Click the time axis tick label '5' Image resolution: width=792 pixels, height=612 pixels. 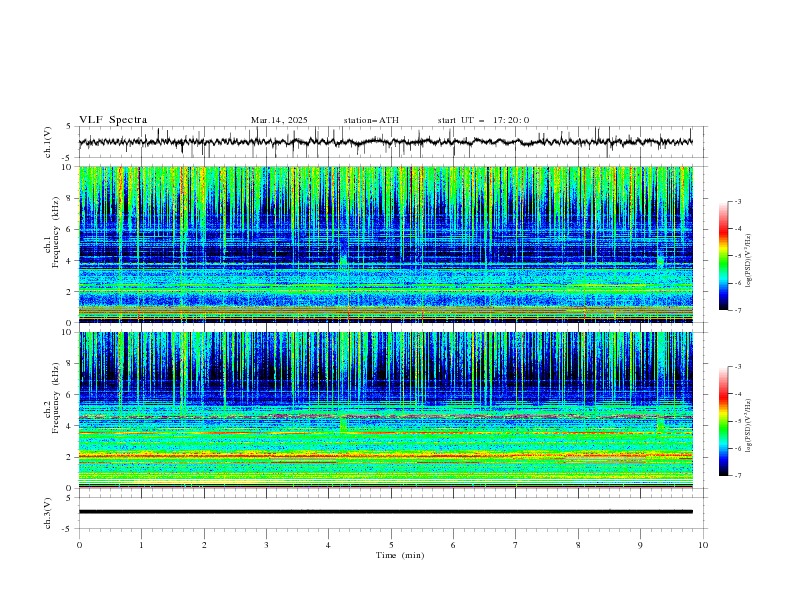pos(391,545)
